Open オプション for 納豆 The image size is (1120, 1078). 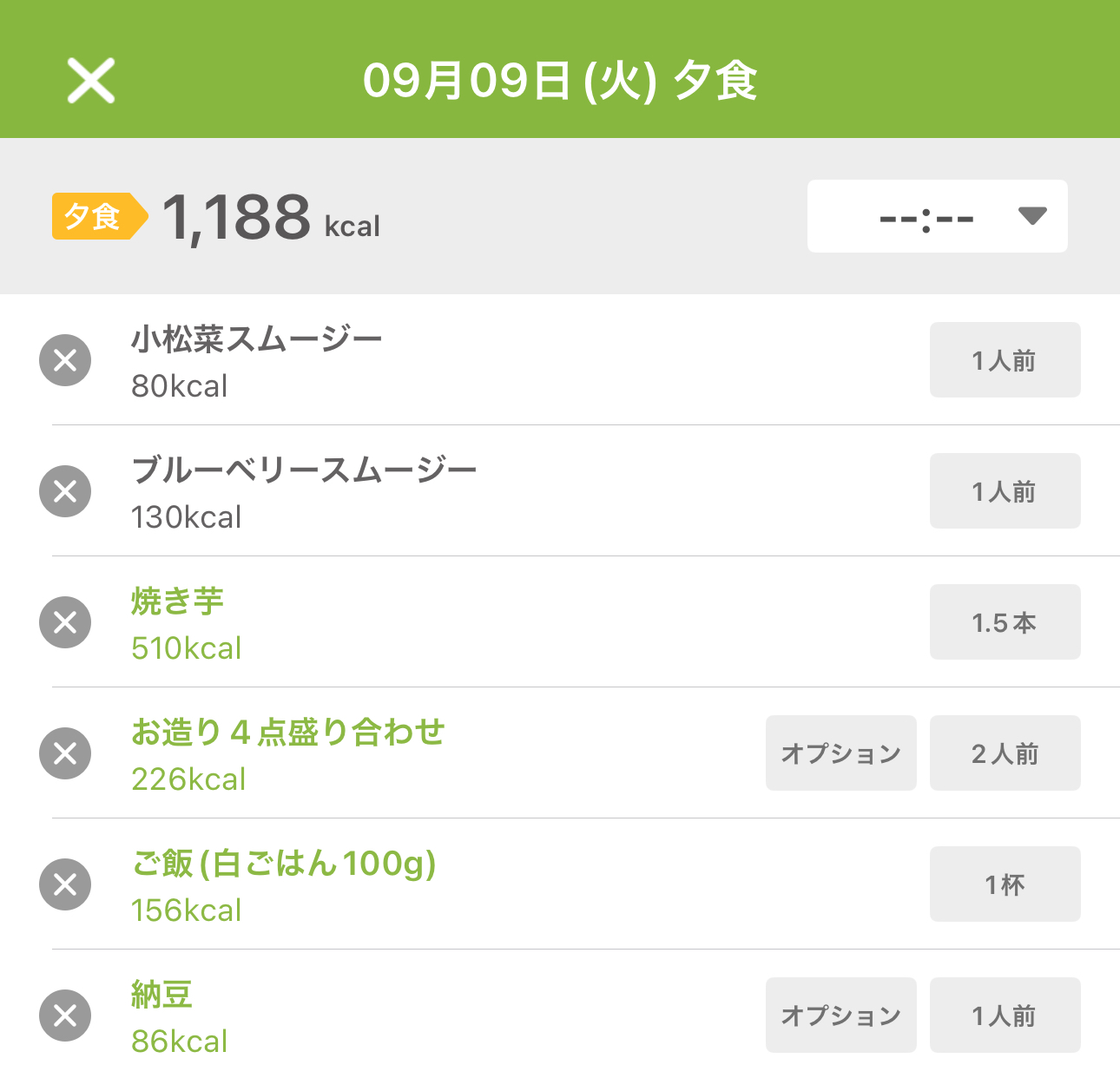pyautogui.click(x=841, y=1016)
